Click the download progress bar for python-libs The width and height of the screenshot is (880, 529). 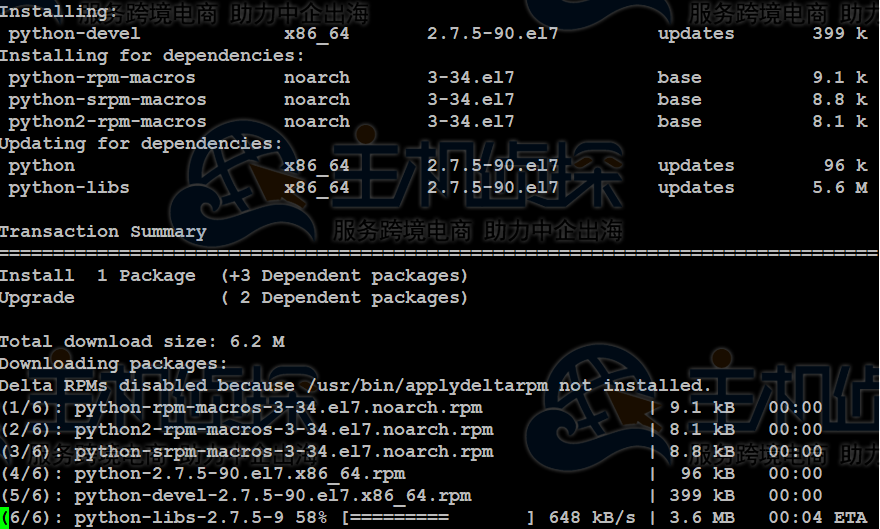pos(438,518)
